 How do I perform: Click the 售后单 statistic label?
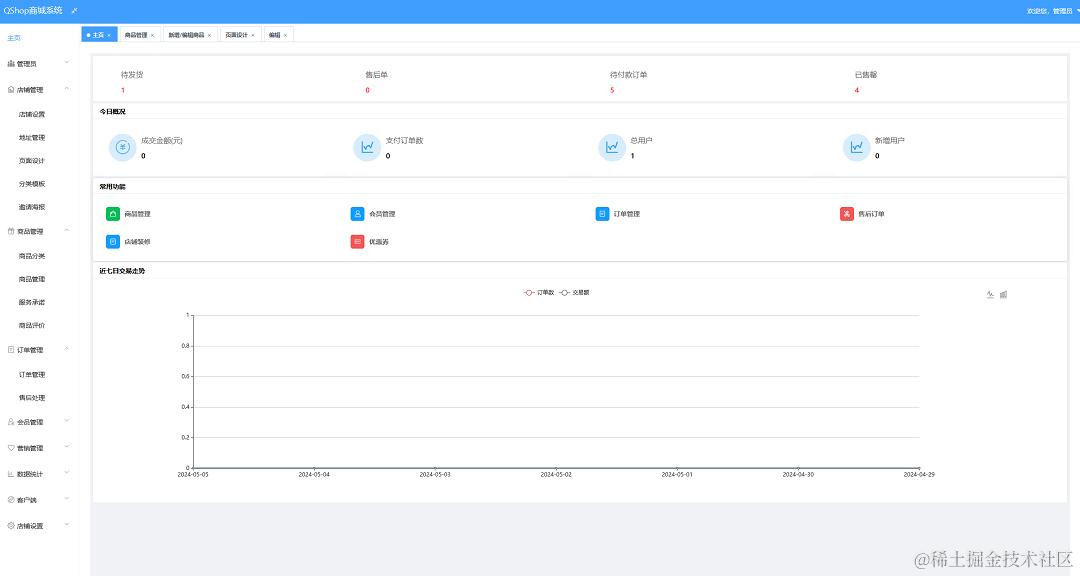pos(377,74)
